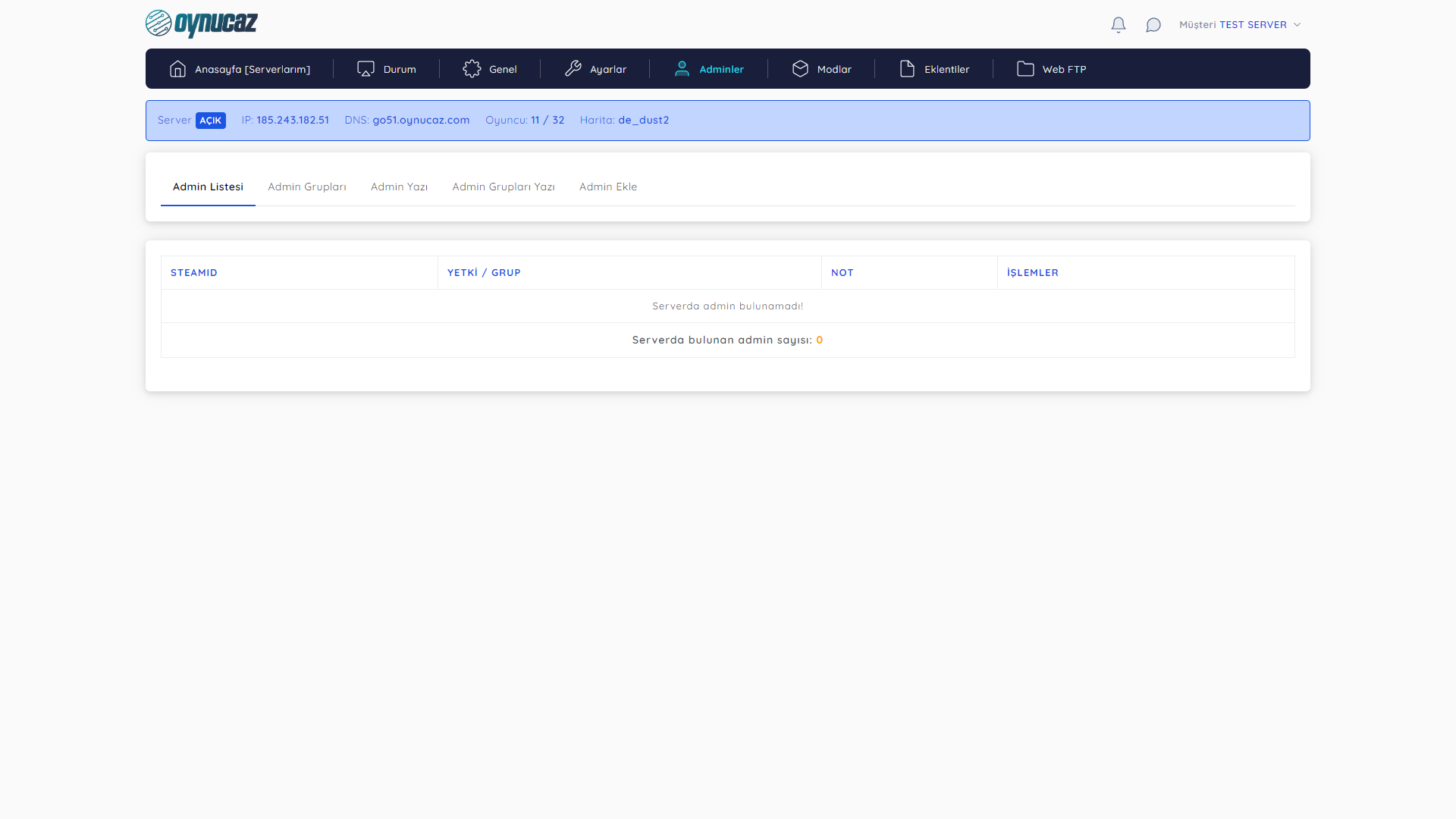Click the Oynucaz logo
The width and height of the screenshot is (1456, 819).
coord(202,24)
